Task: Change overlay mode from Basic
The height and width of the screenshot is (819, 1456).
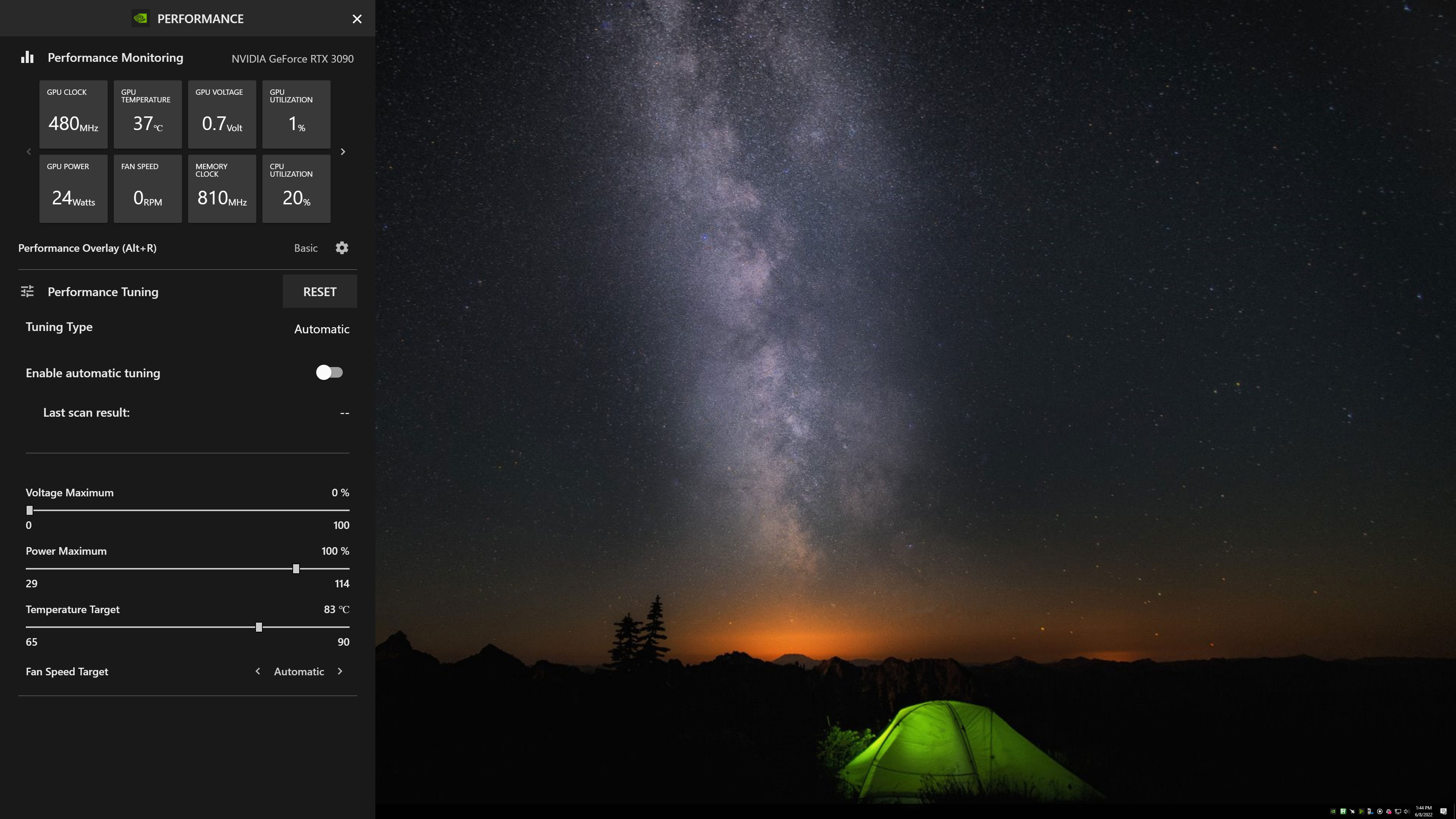Action: 306,248
